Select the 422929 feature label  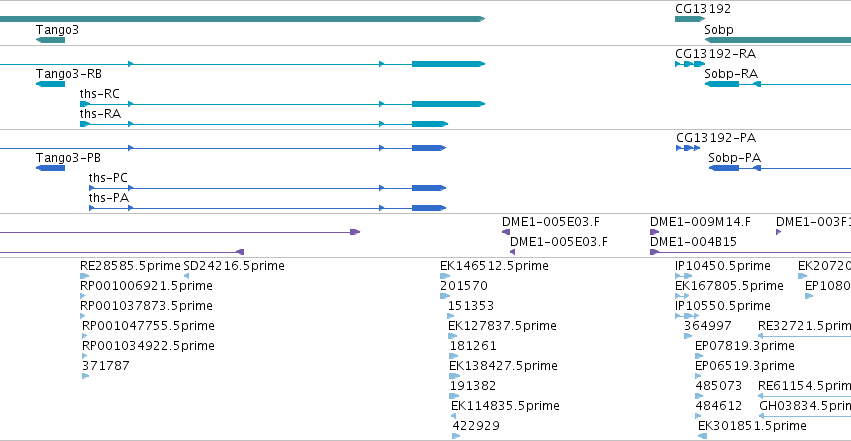476,426
